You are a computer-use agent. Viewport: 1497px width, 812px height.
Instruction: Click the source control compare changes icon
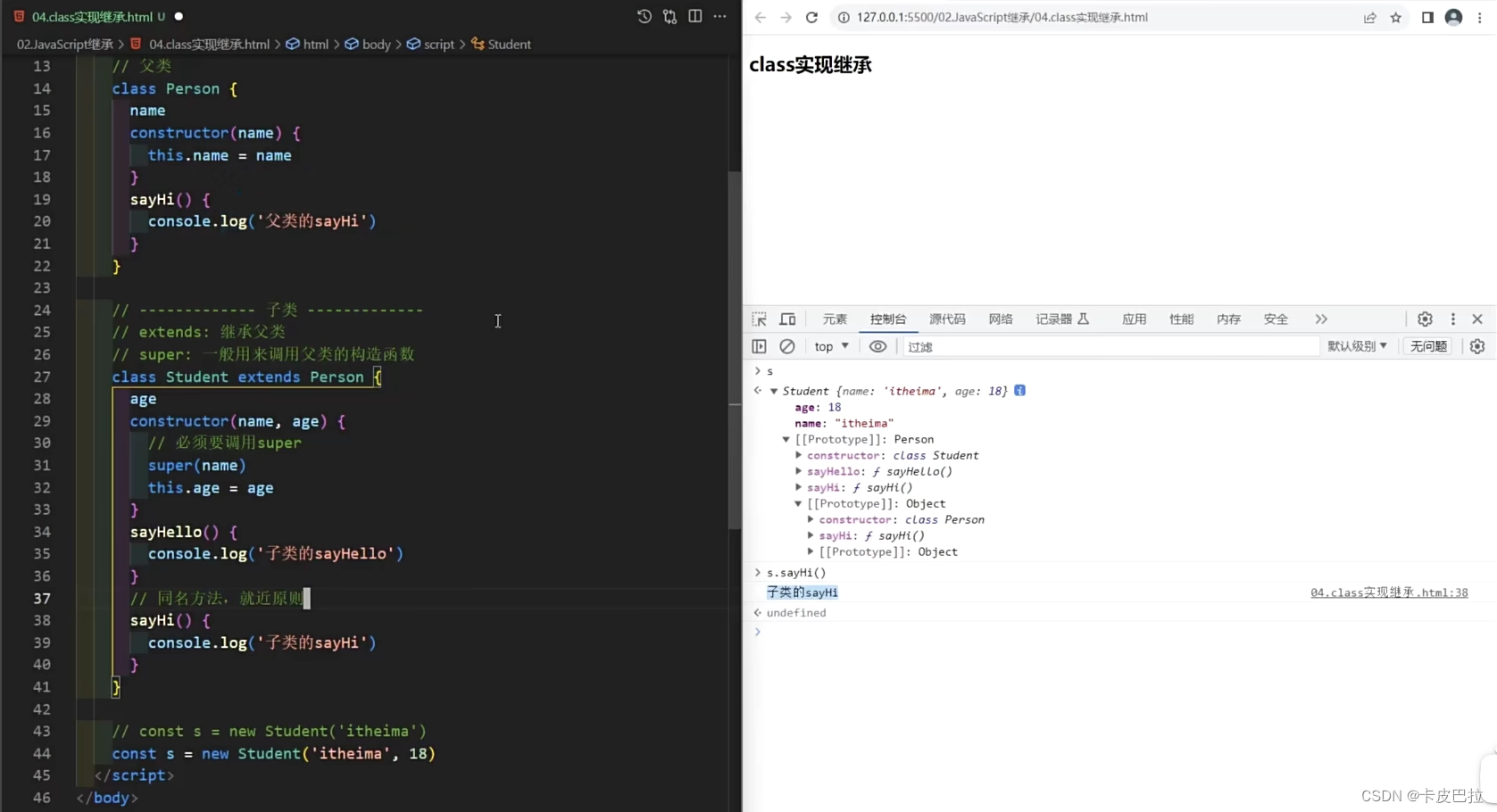pos(669,16)
